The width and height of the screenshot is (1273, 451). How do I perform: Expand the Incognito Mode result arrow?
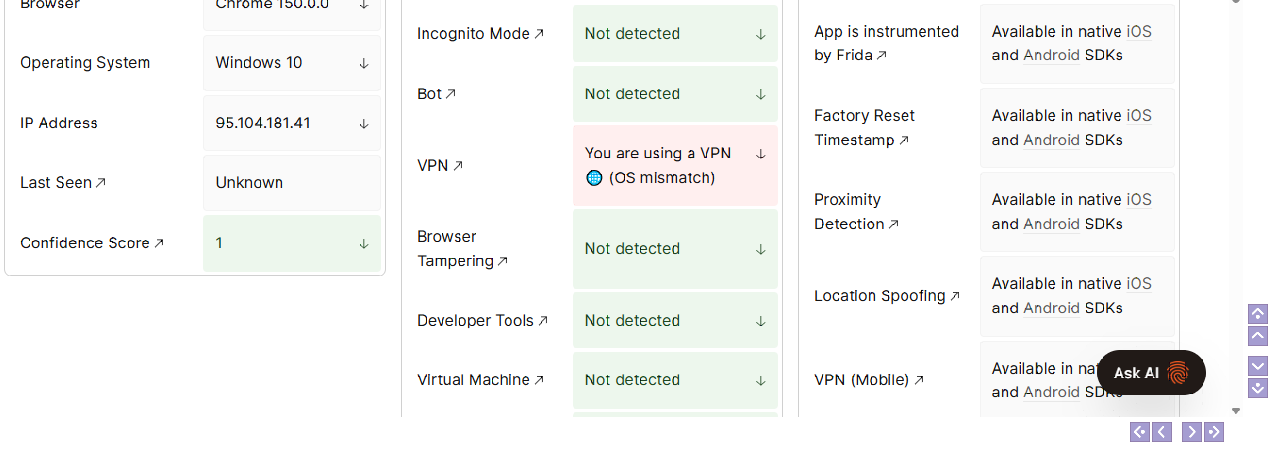[761, 34]
